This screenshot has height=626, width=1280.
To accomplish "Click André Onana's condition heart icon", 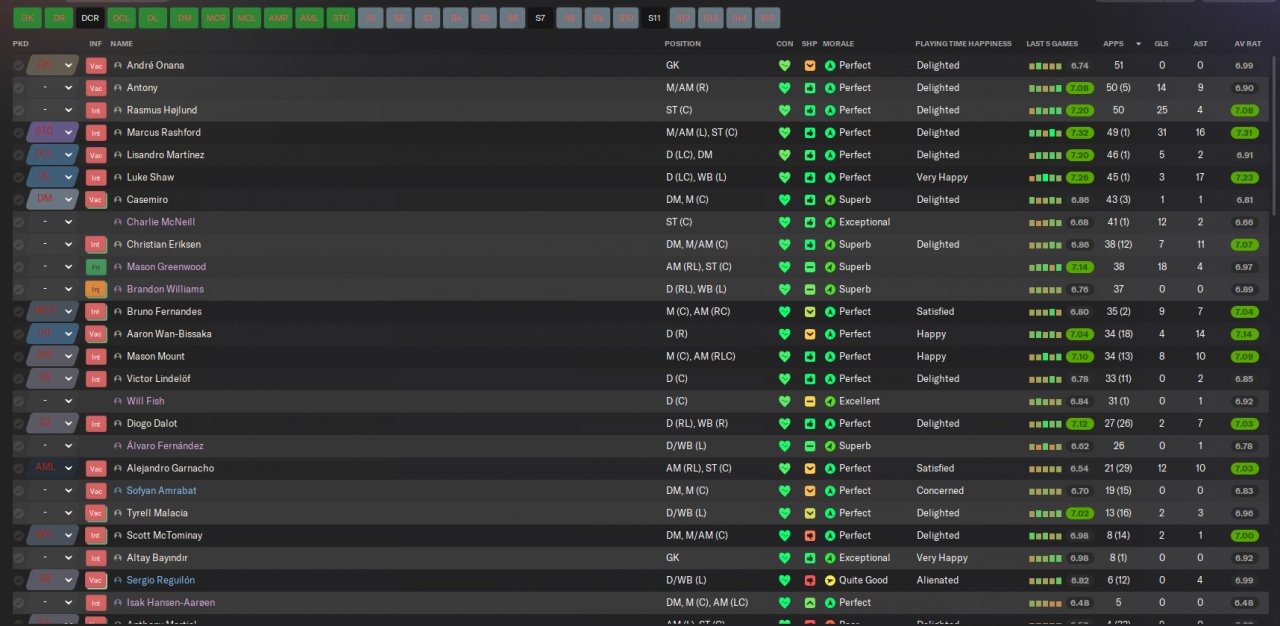I will tap(785, 65).
